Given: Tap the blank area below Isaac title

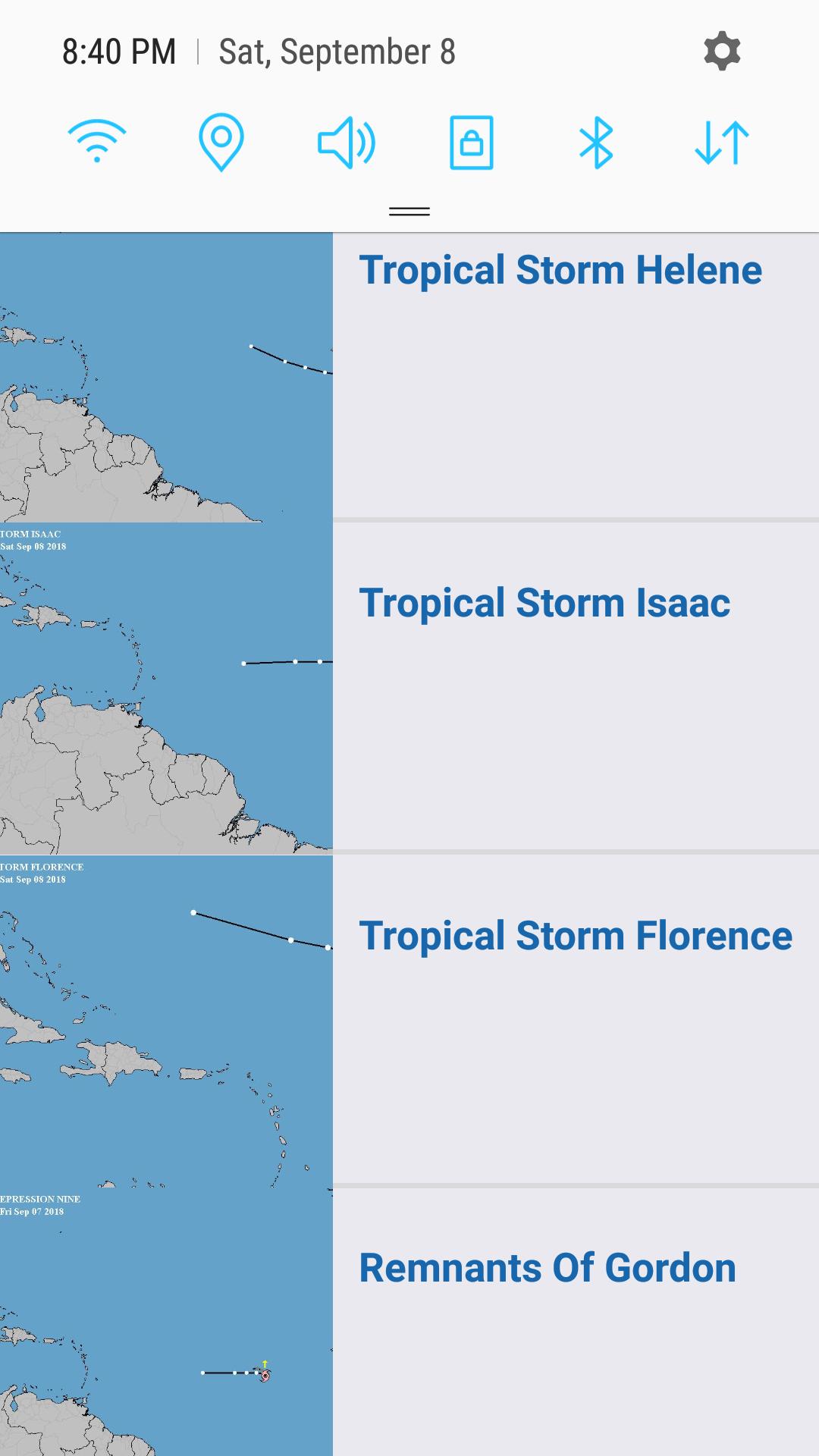Looking at the screenshot, I should (x=576, y=743).
